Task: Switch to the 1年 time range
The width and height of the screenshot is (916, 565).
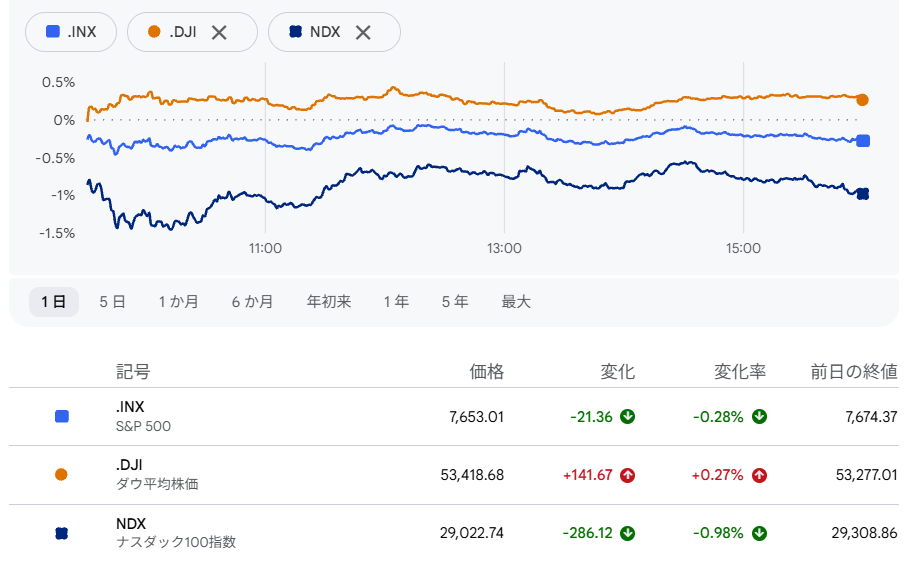Action: click(x=396, y=302)
